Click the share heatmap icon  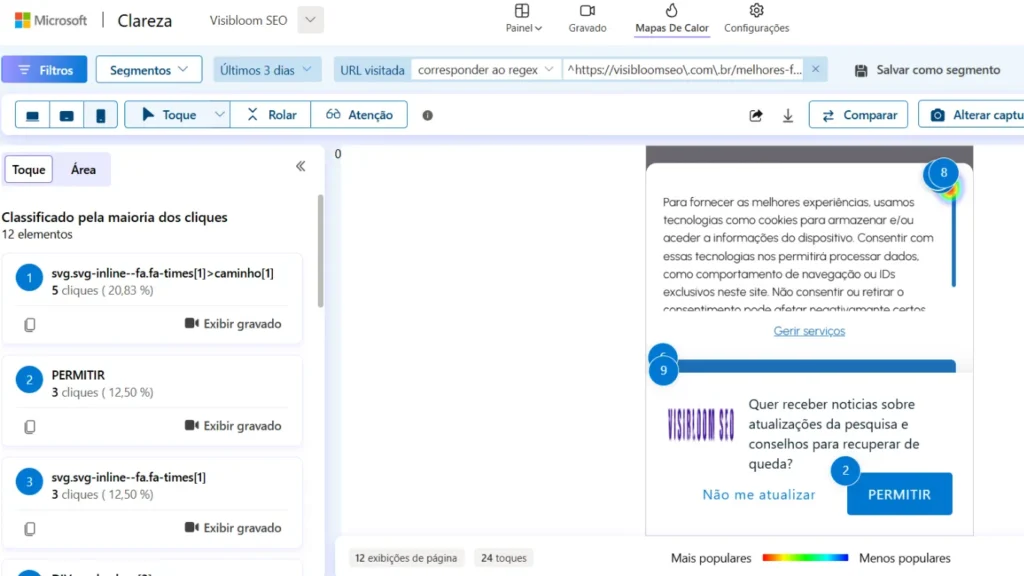[756, 114]
